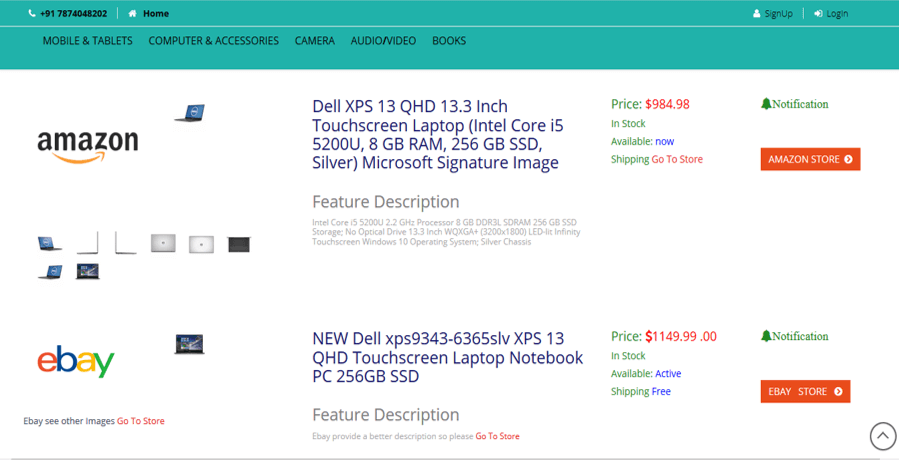Click the arrow icon on the AMAZON STORE button
899x460 pixels.
point(848,159)
